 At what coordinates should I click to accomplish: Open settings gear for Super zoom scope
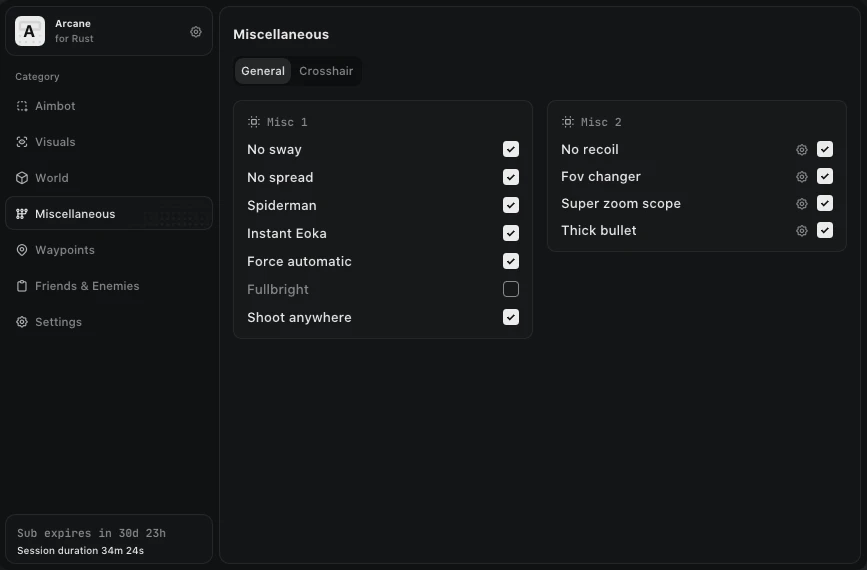tap(802, 203)
